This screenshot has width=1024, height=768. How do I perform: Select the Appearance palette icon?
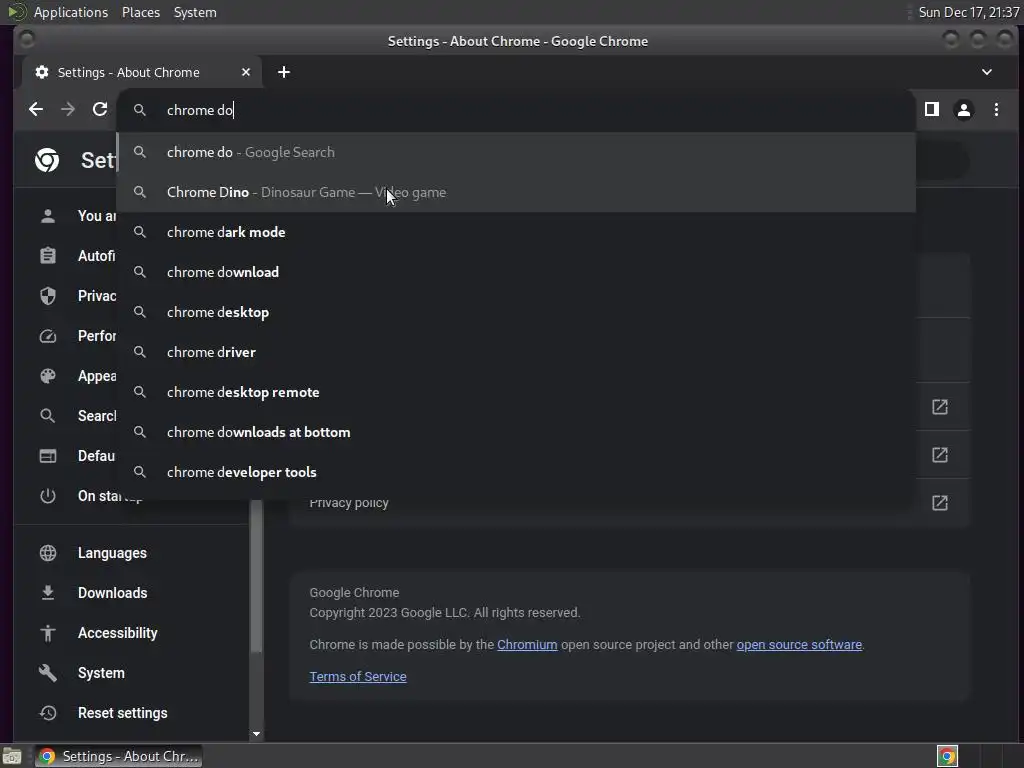48,376
